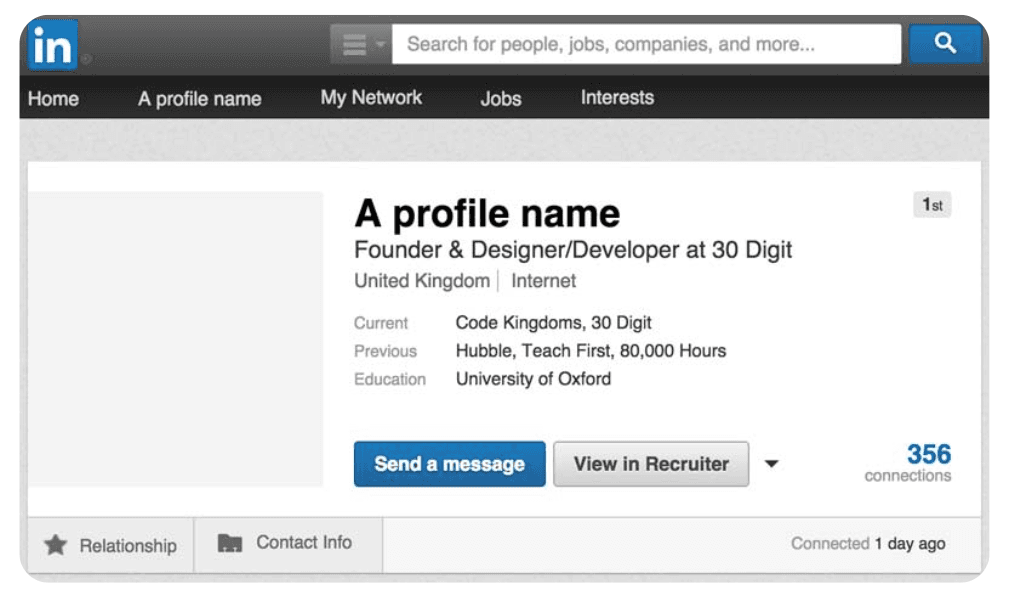This screenshot has width=1013, height=596.
Task: Open the My Network menu
Action: pyautogui.click(x=370, y=98)
